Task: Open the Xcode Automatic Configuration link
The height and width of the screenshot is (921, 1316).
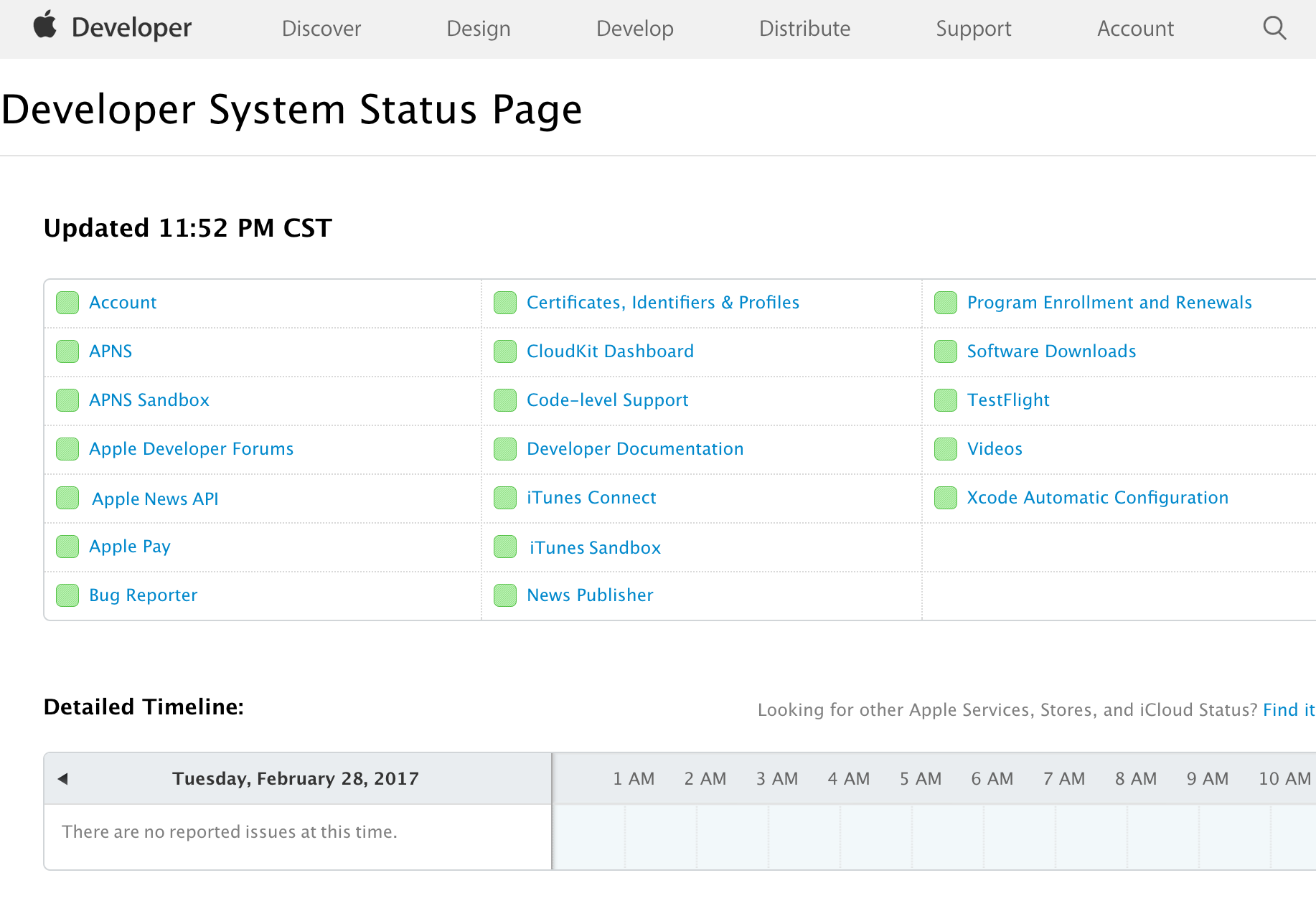Action: pos(1098,498)
